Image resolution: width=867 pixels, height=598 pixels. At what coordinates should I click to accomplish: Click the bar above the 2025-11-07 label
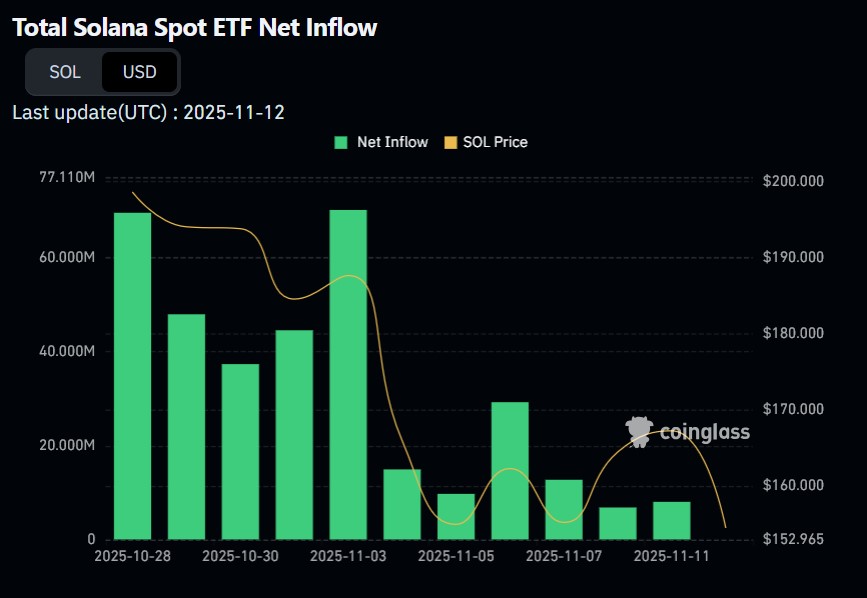coord(564,510)
